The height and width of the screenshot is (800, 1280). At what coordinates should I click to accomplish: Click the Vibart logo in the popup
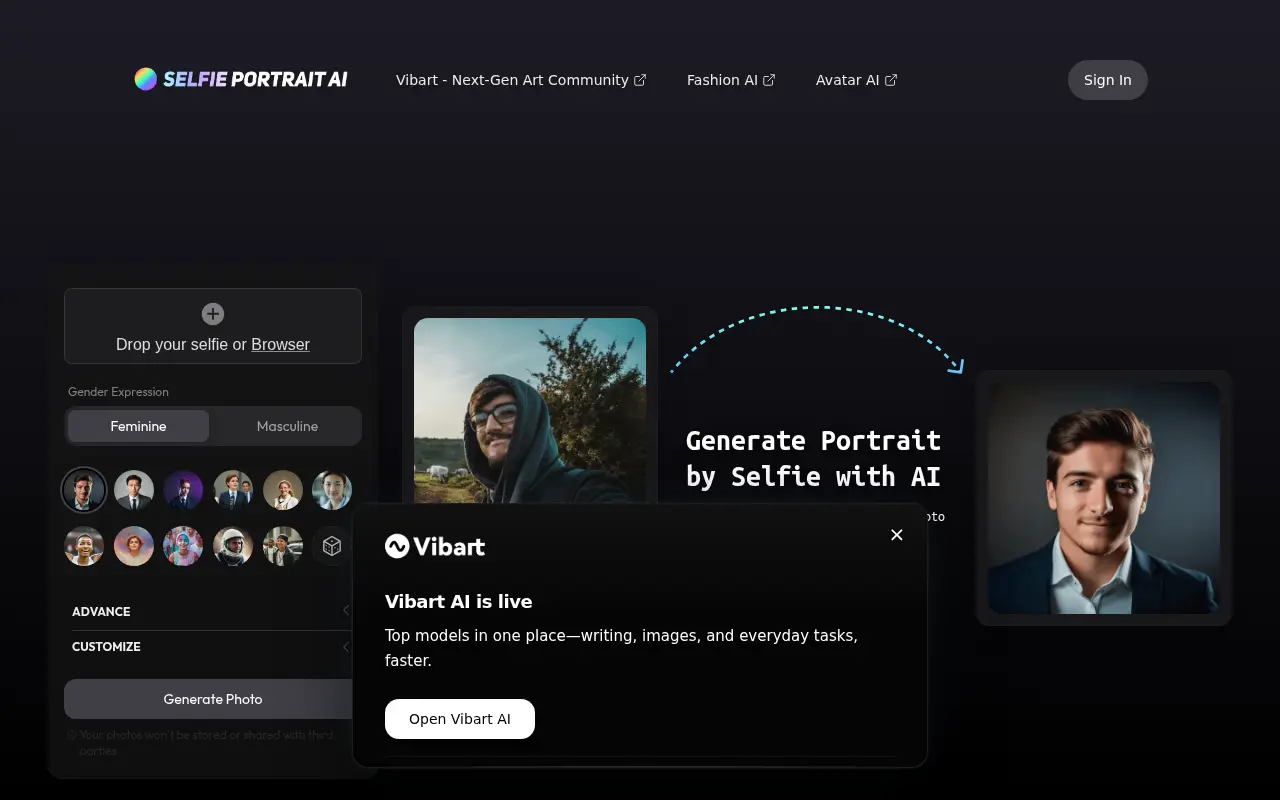(x=435, y=546)
